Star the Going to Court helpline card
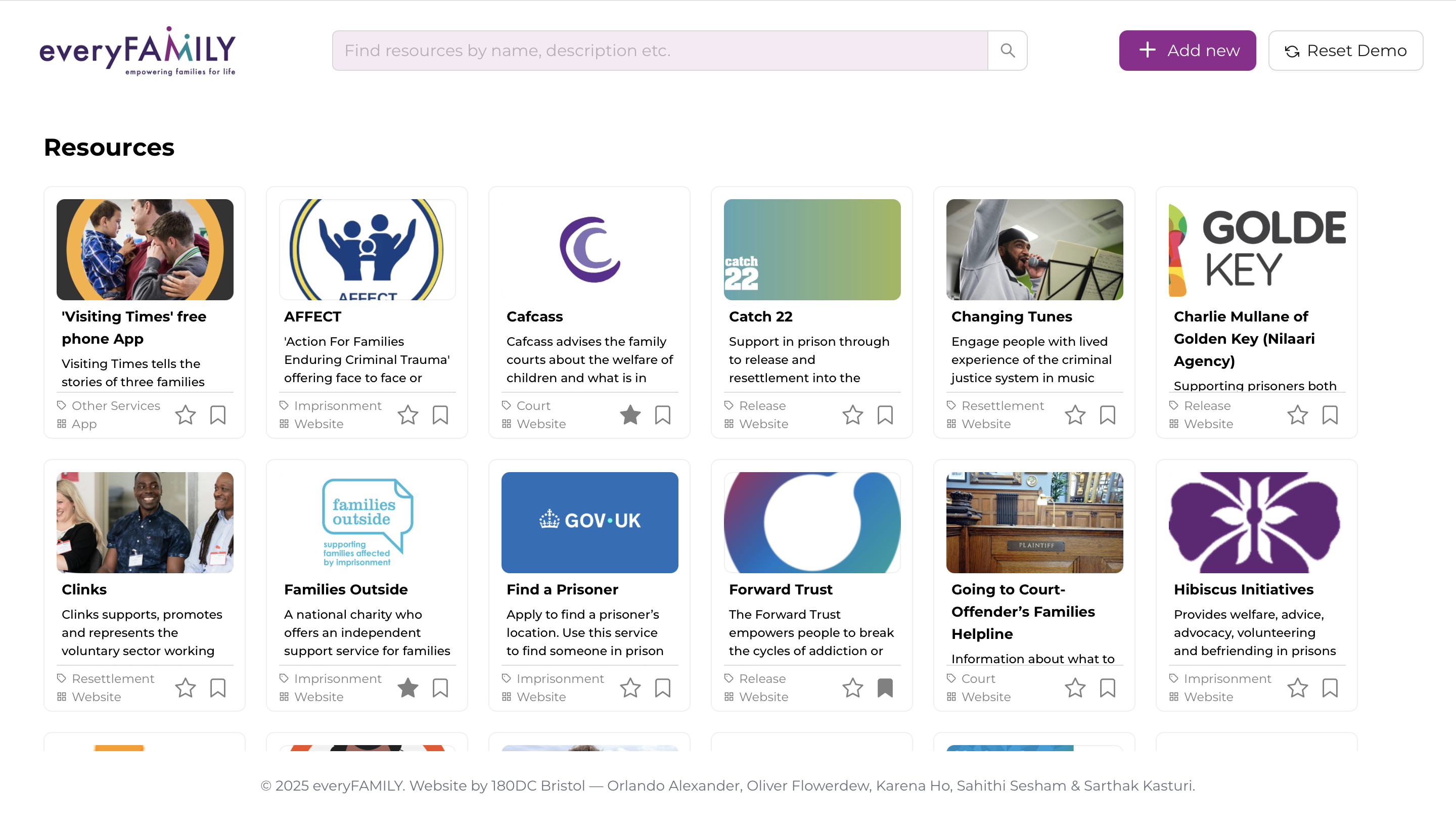This screenshot has width=1456, height=829. click(1074, 688)
